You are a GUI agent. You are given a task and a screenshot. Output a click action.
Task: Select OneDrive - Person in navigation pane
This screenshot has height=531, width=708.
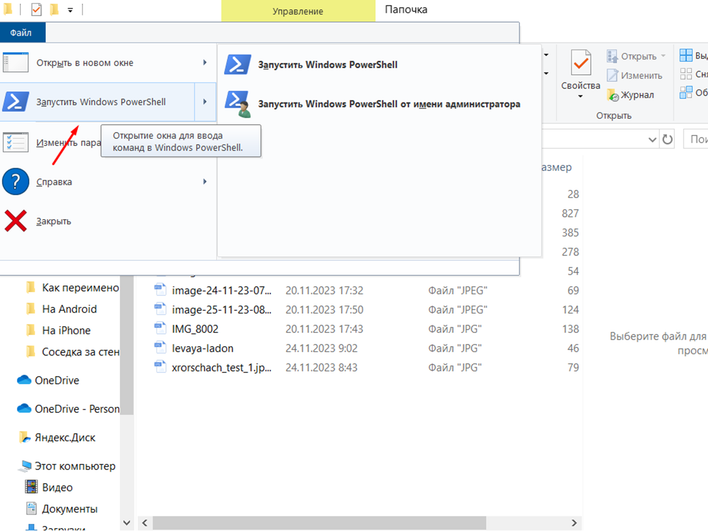68,409
